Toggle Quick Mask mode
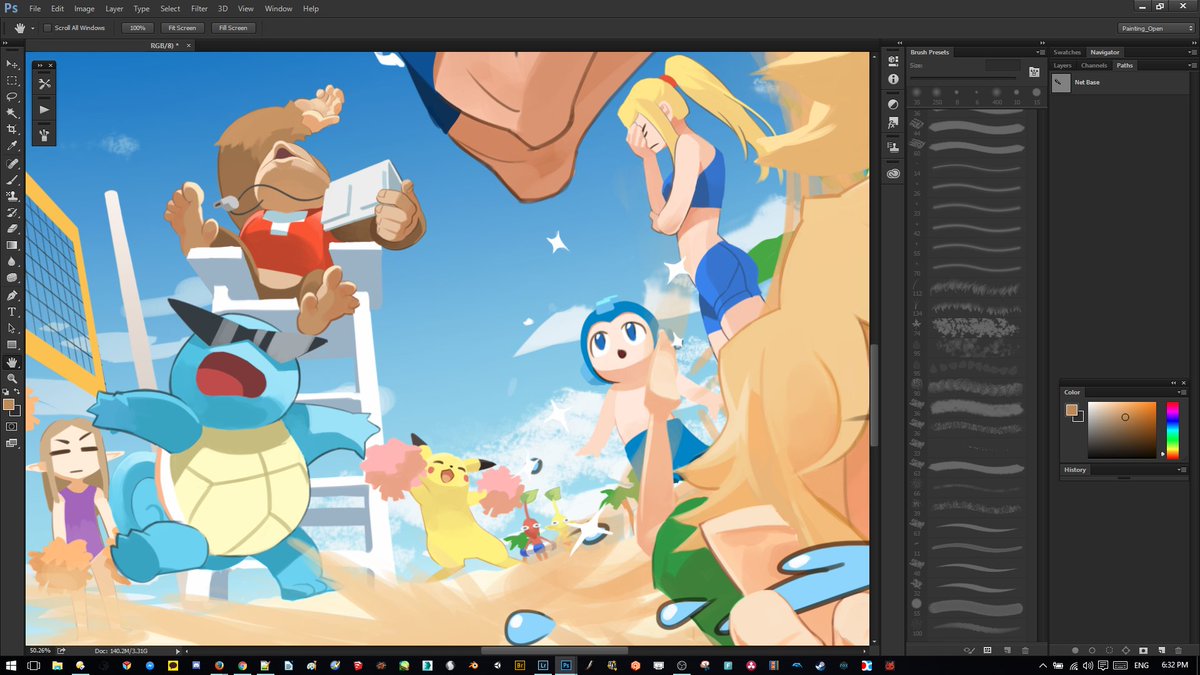This screenshot has width=1200, height=675. pos(12,426)
